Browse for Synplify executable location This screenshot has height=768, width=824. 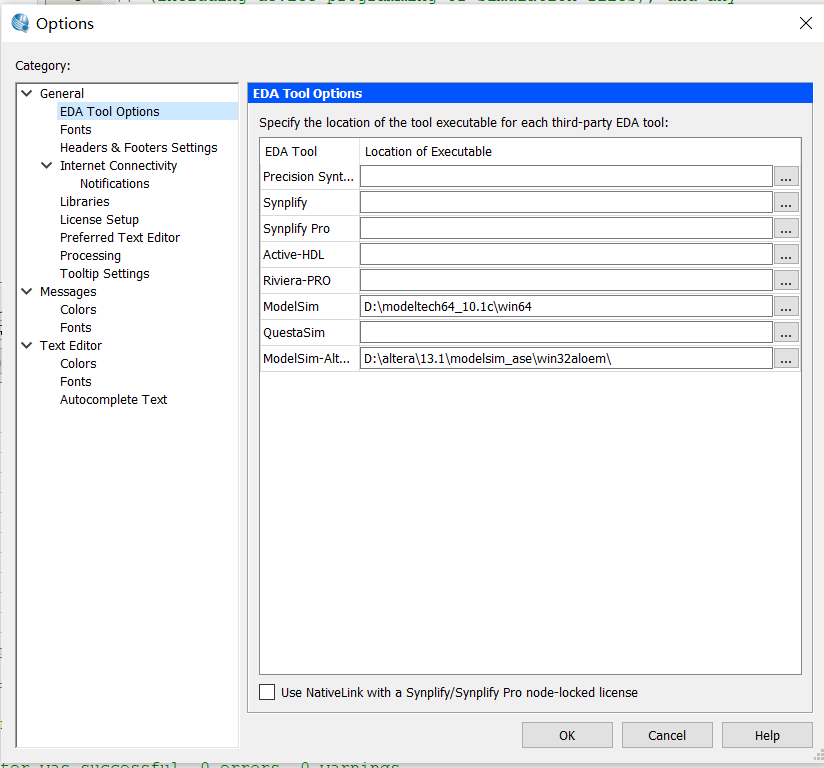click(x=786, y=202)
